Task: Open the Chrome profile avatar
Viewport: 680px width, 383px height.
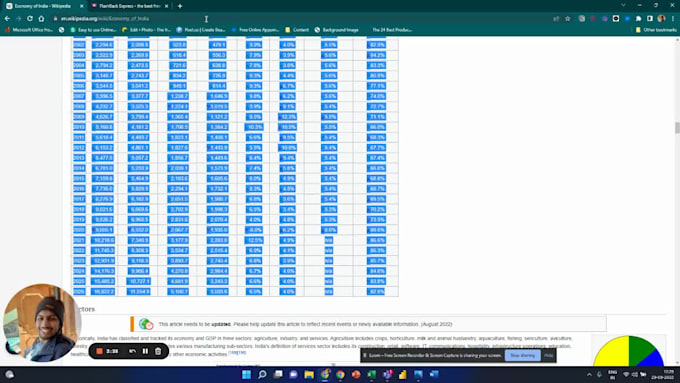Action: coord(661,19)
